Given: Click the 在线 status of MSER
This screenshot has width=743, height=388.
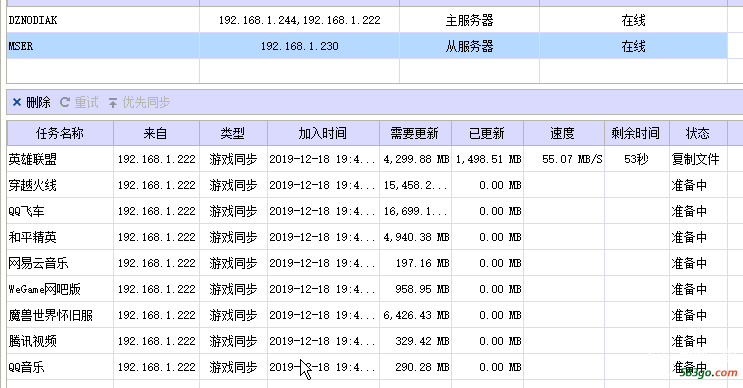Looking at the screenshot, I should (633, 46).
